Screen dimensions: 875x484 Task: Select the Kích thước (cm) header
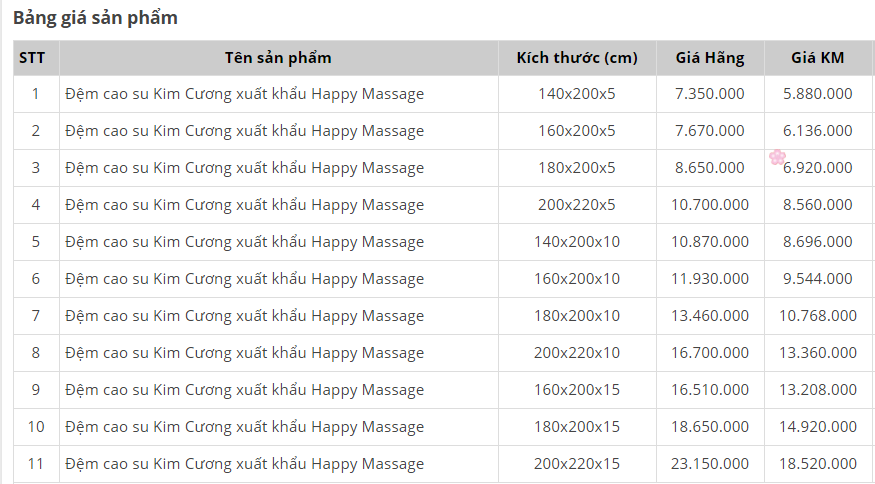[x=577, y=58]
